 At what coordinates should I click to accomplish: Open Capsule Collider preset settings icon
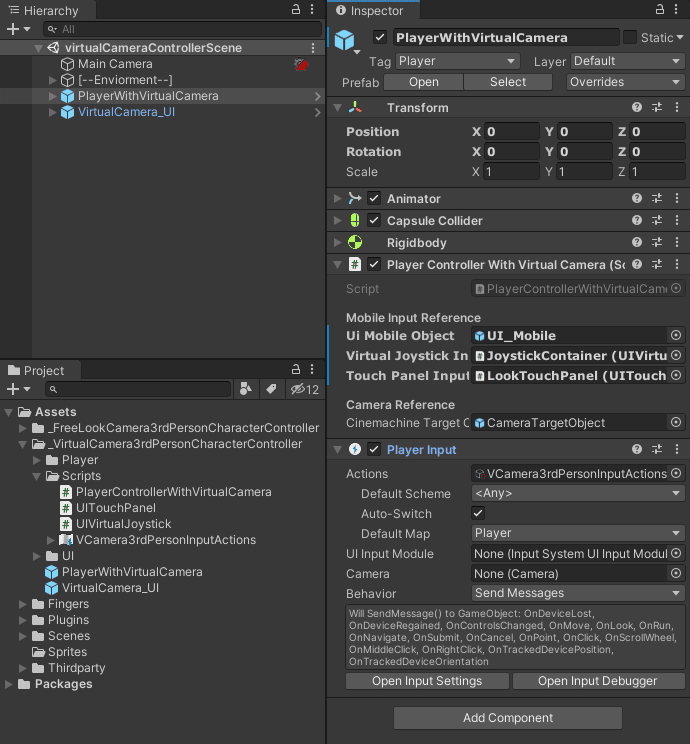tap(657, 220)
